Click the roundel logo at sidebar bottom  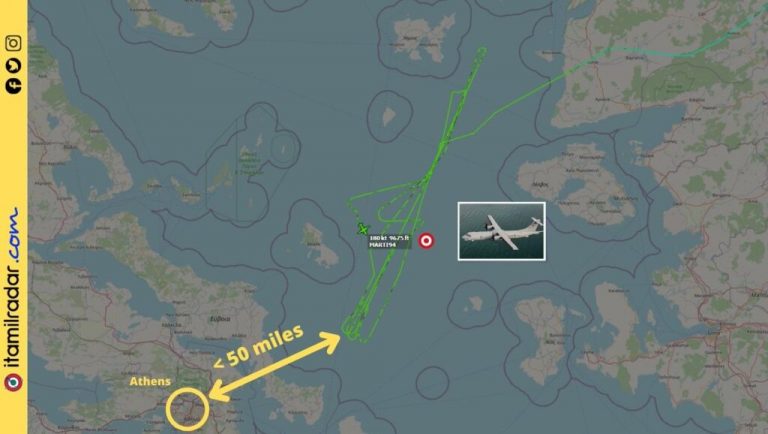[x=13, y=382]
